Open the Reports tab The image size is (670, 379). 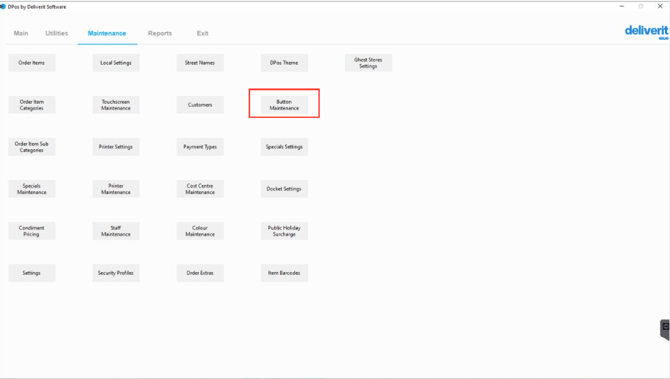tap(160, 33)
